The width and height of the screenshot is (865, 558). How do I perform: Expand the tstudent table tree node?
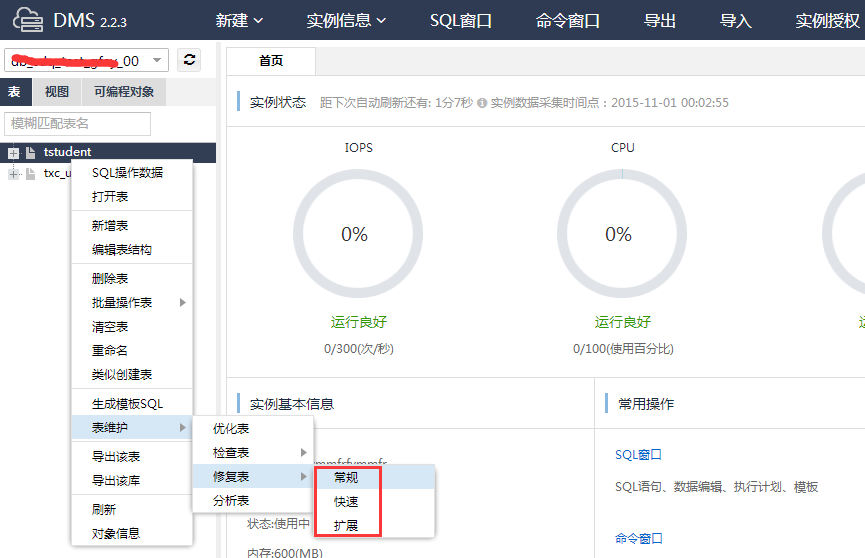[13, 153]
